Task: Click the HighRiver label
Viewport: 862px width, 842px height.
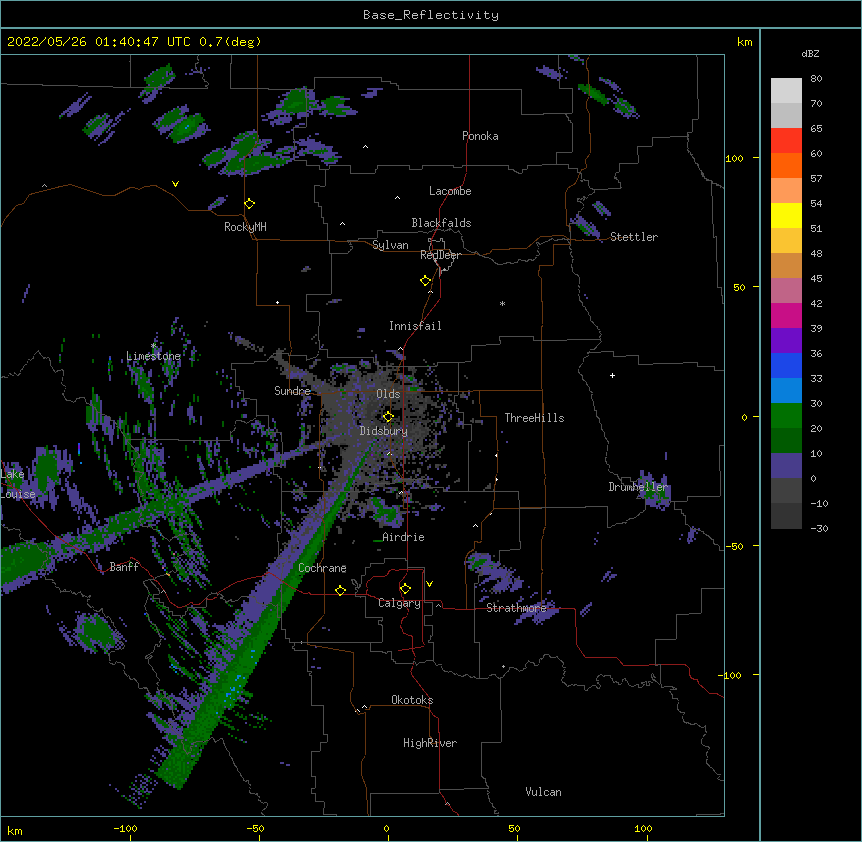Action: [430, 743]
